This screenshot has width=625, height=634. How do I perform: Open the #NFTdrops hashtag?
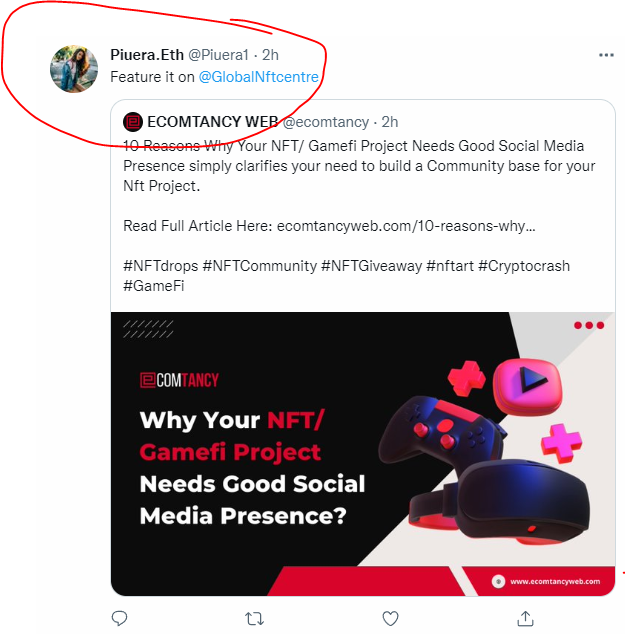[161, 266]
